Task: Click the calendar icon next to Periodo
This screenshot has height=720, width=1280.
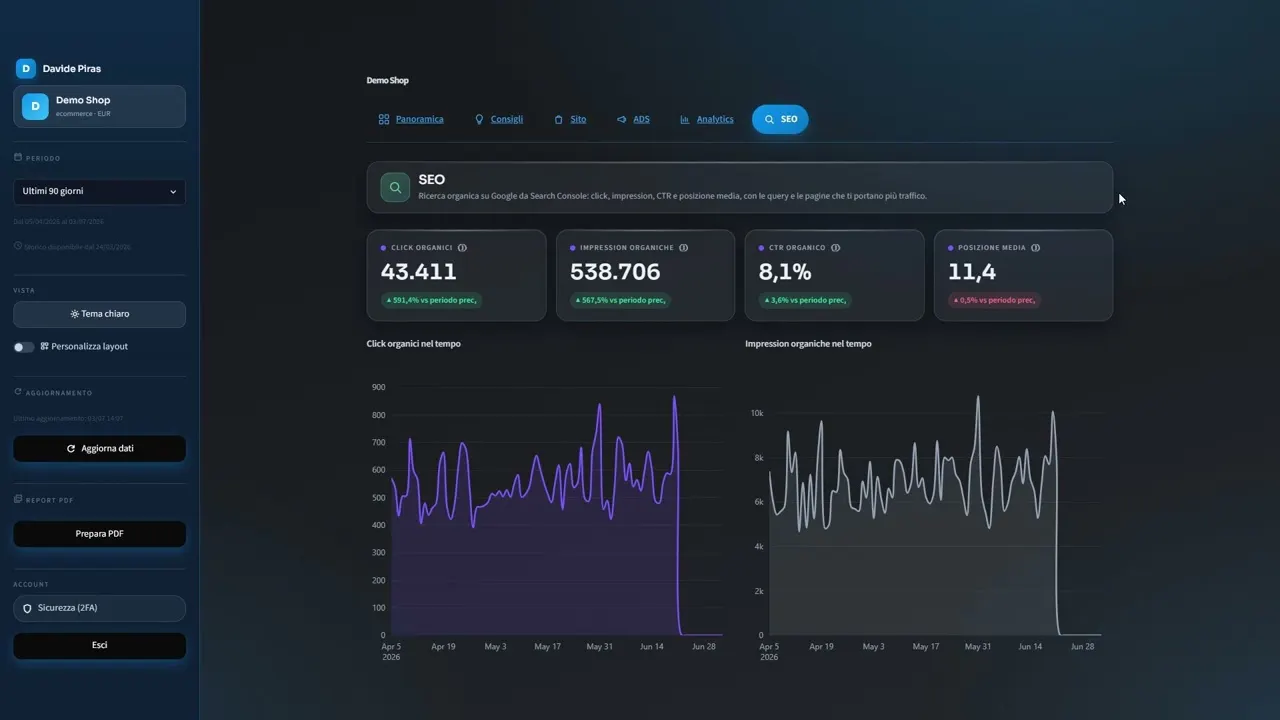Action: (18, 157)
